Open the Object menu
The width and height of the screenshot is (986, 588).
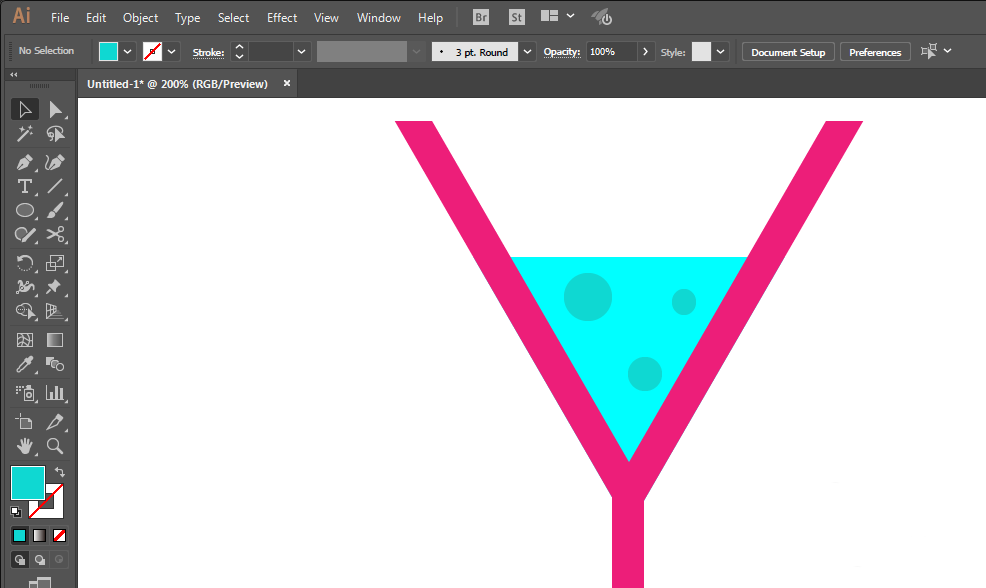coord(140,18)
